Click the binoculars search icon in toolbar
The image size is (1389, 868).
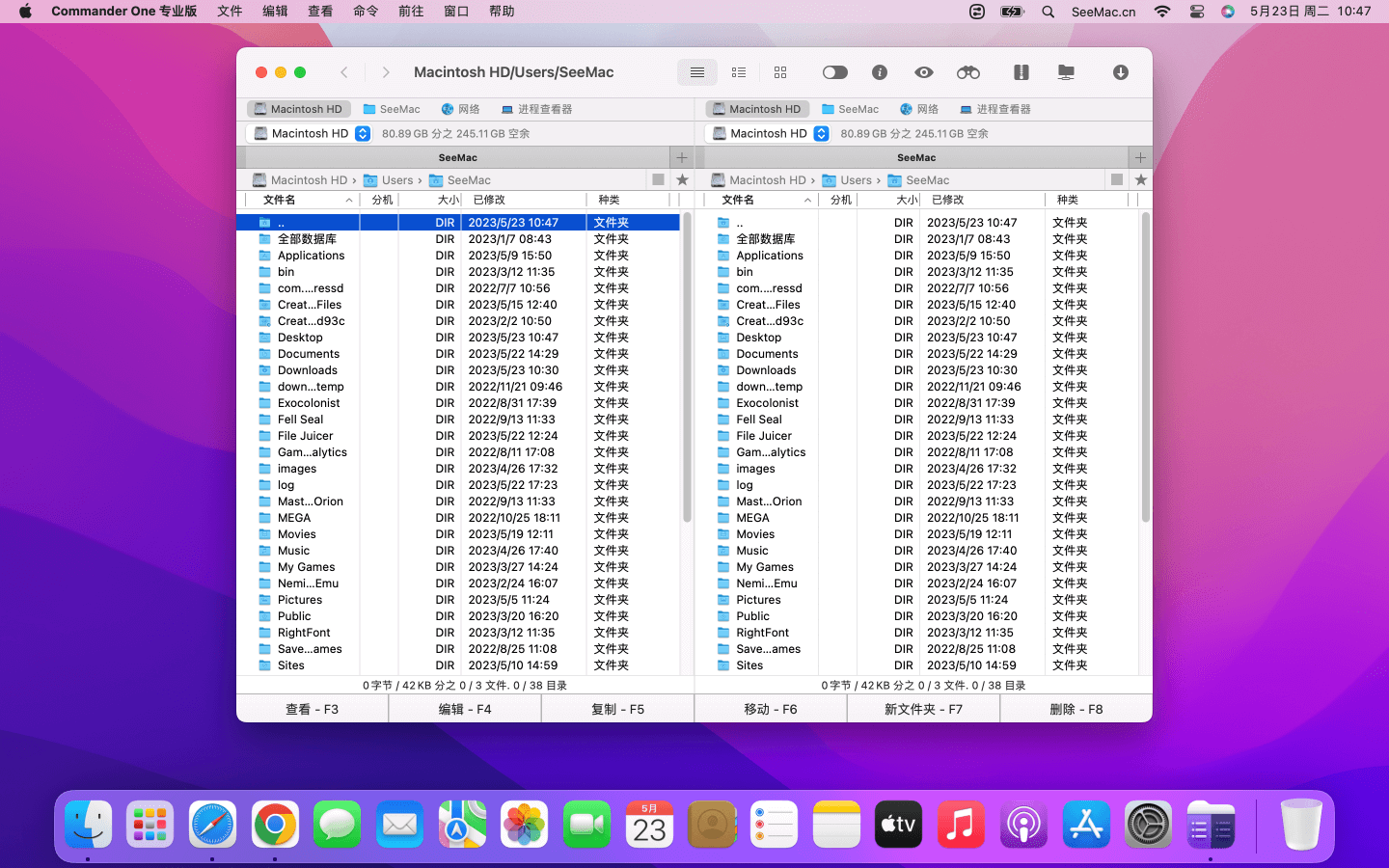click(x=967, y=72)
